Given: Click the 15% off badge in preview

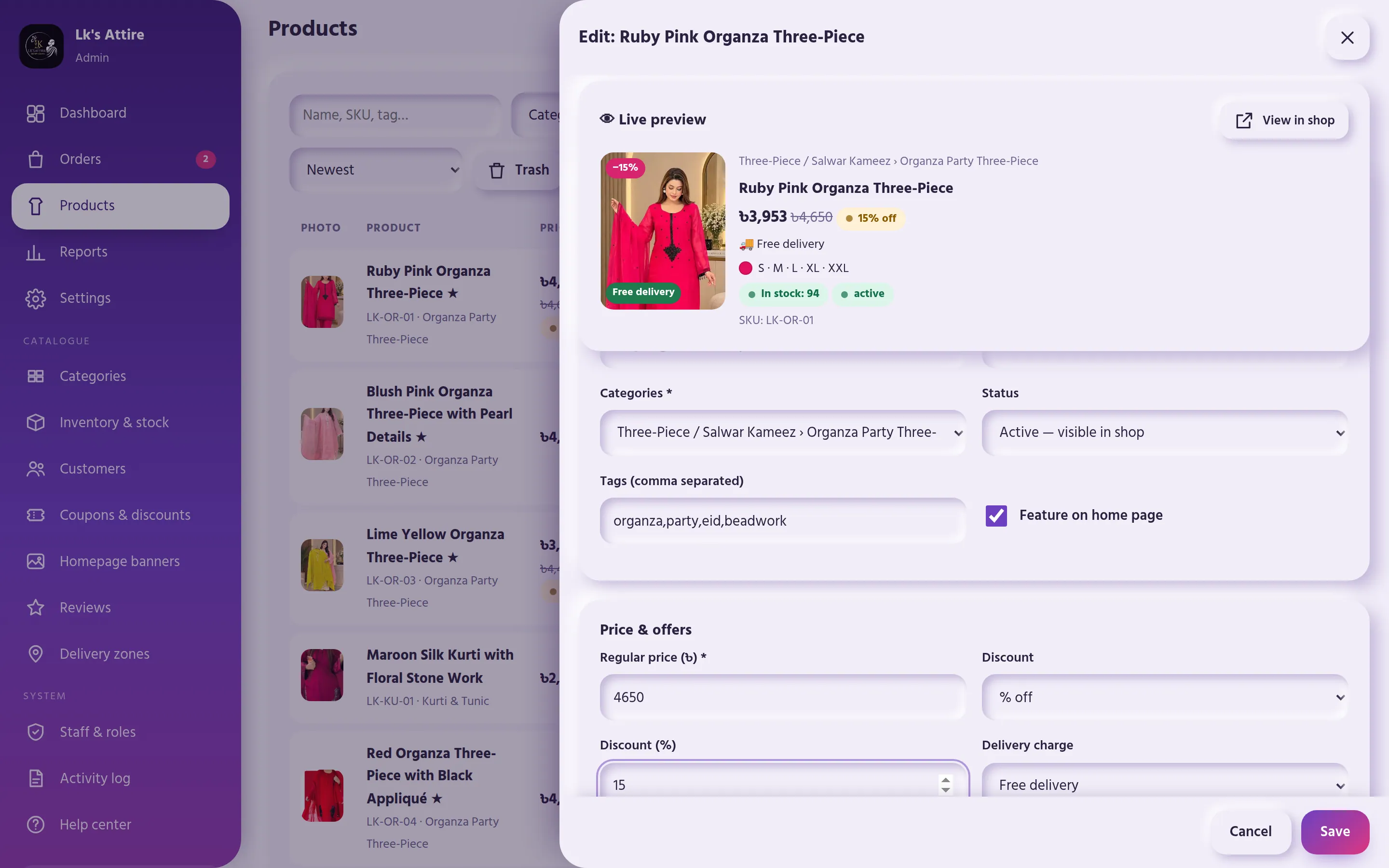Looking at the screenshot, I should pyautogui.click(x=871, y=218).
